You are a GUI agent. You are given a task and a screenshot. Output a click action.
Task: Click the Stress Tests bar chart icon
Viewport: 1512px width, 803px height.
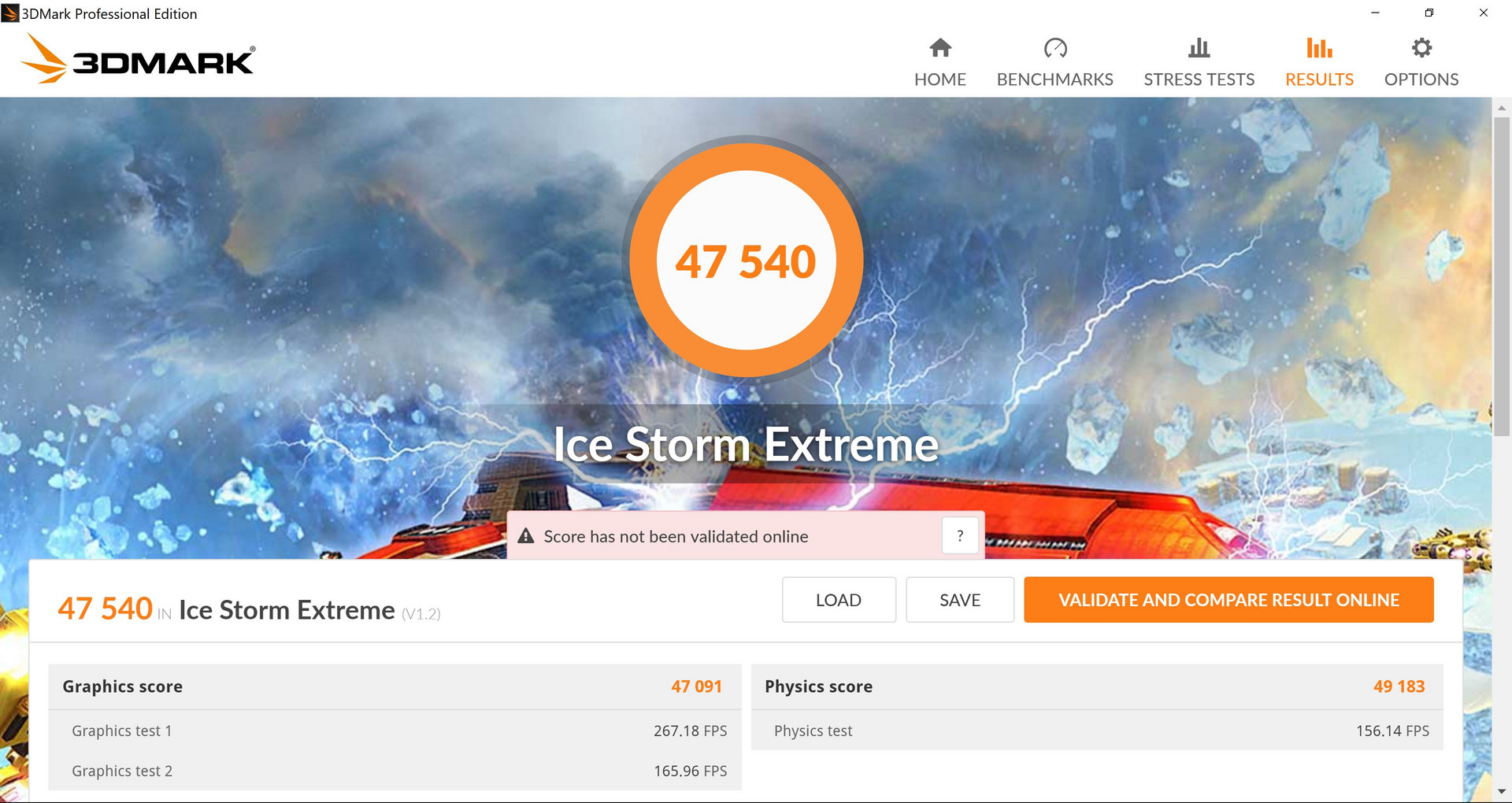(x=1199, y=48)
